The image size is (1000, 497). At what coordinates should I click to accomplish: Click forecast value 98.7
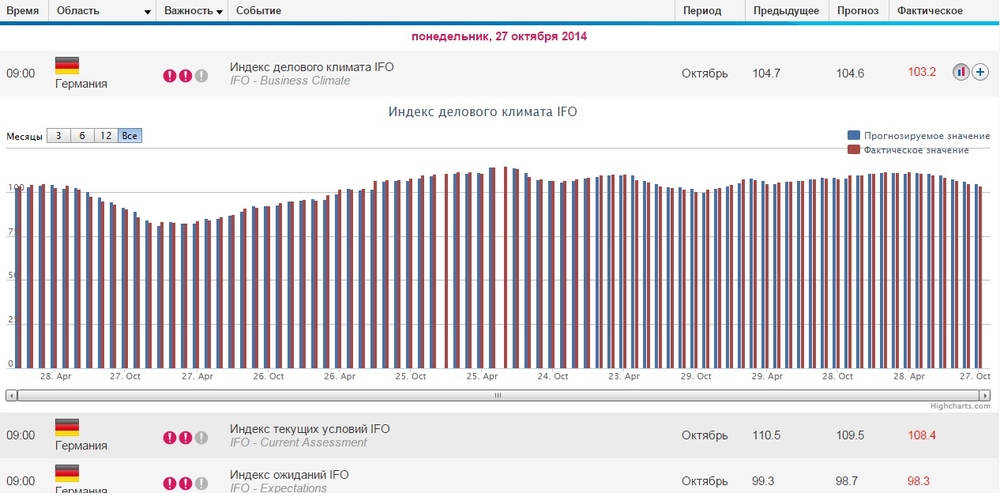coord(848,481)
